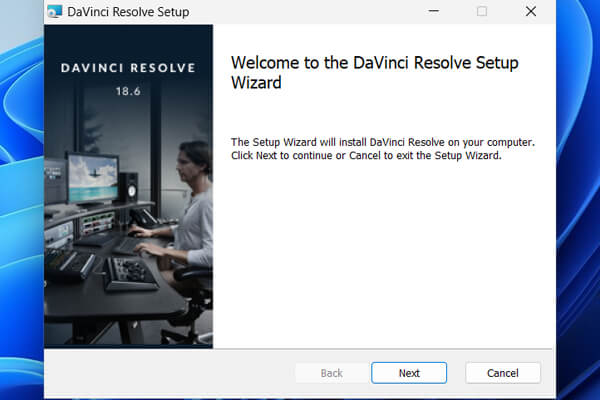Close the DaVinci Resolve Setup window
This screenshot has height=400, width=600.
click(530, 11)
